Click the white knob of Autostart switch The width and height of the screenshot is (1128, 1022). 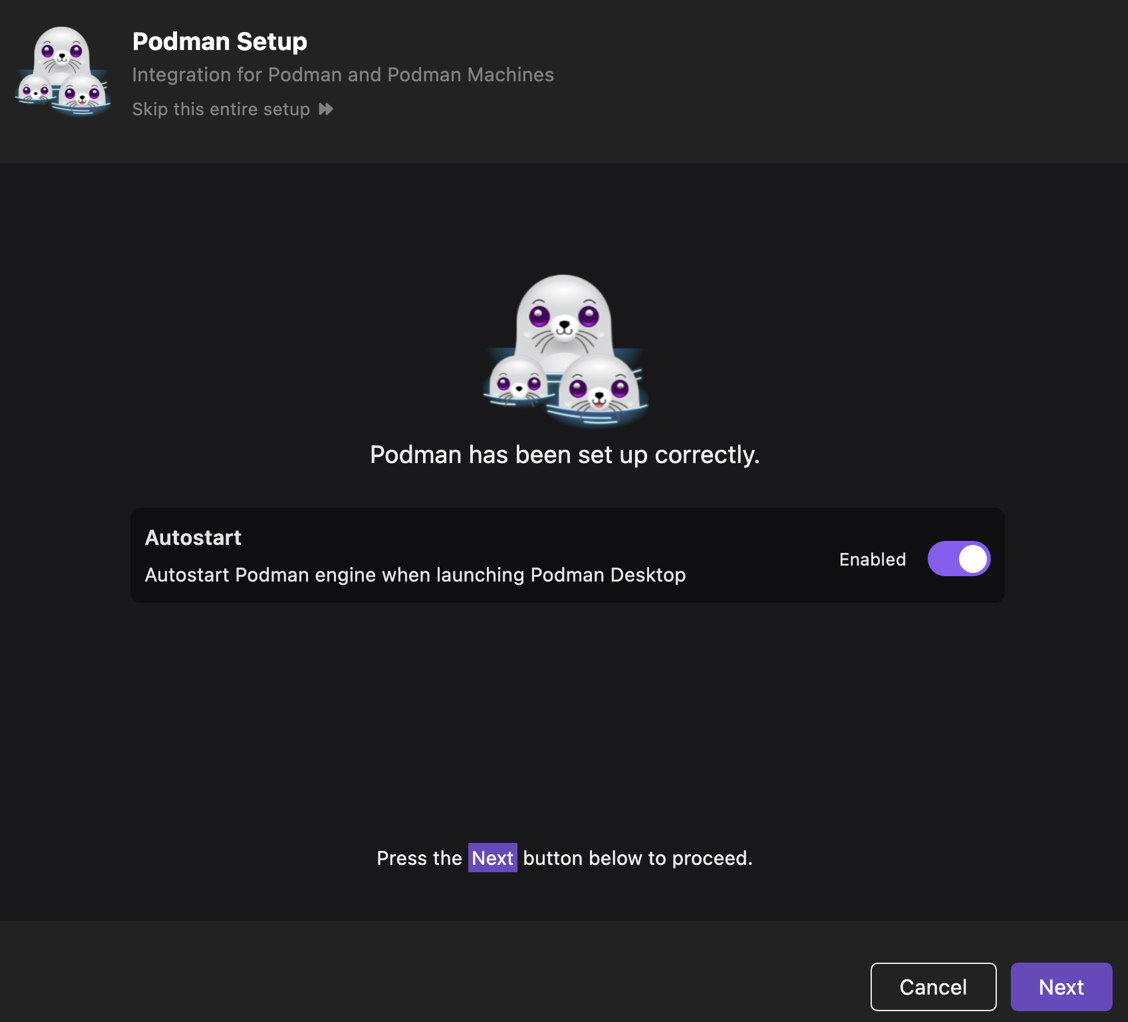972,559
